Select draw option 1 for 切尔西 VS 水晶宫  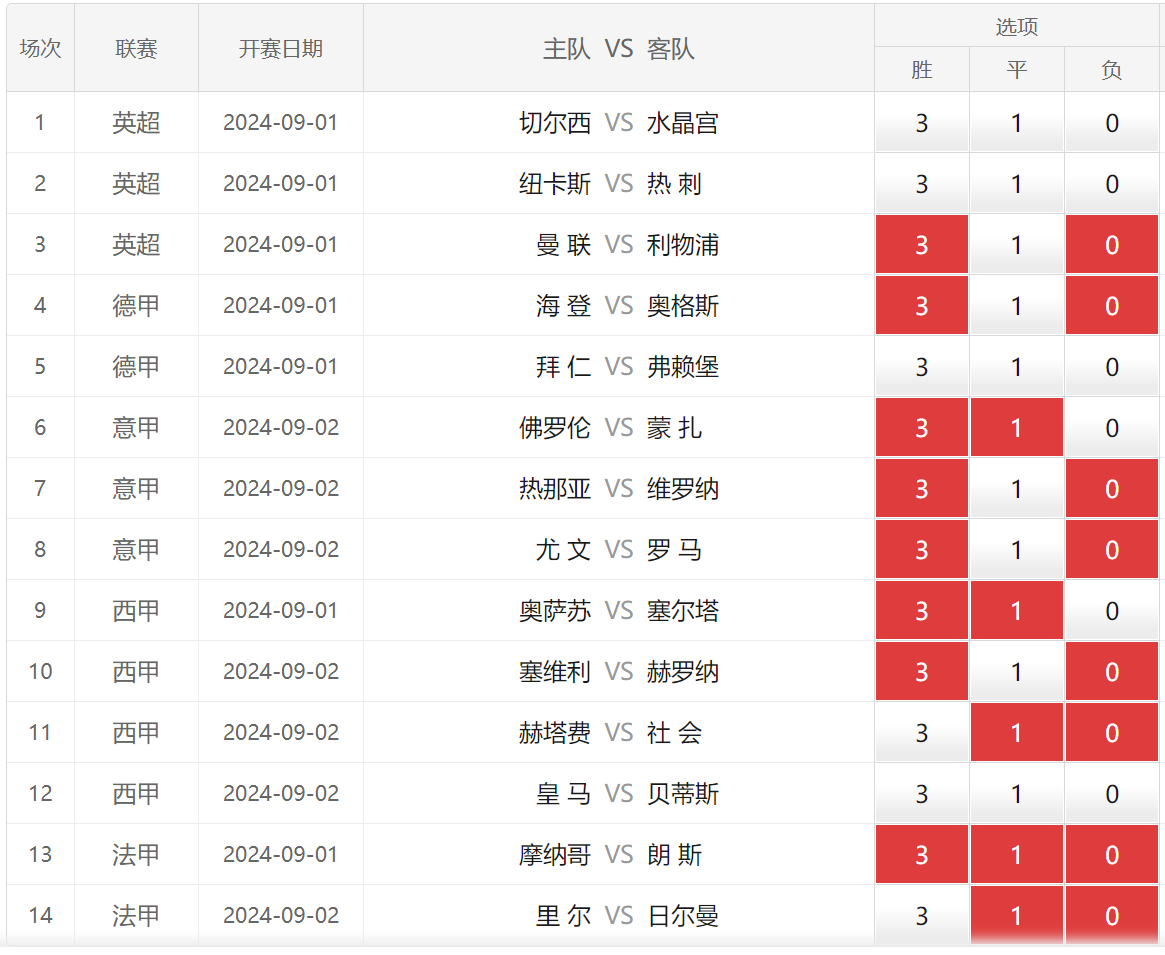tap(1016, 123)
